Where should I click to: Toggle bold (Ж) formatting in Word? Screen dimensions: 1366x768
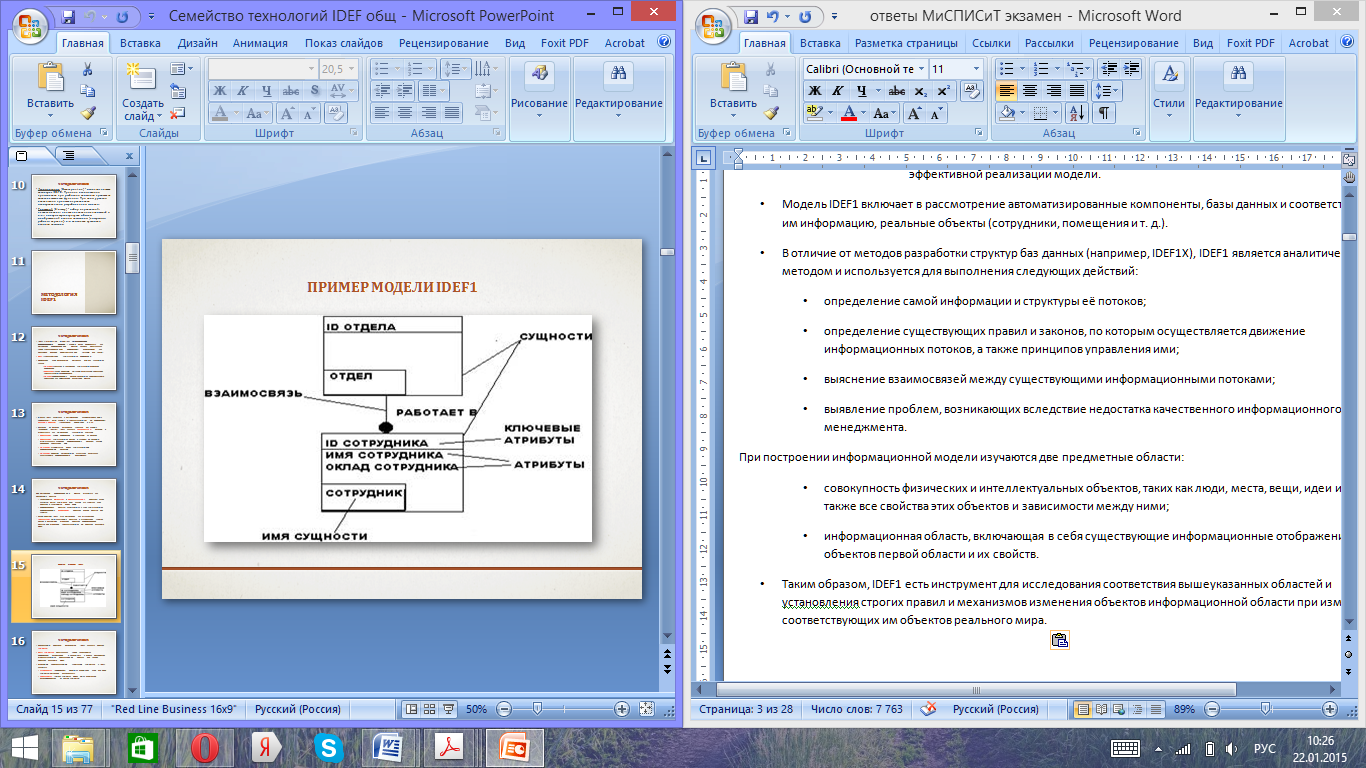(x=814, y=91)
